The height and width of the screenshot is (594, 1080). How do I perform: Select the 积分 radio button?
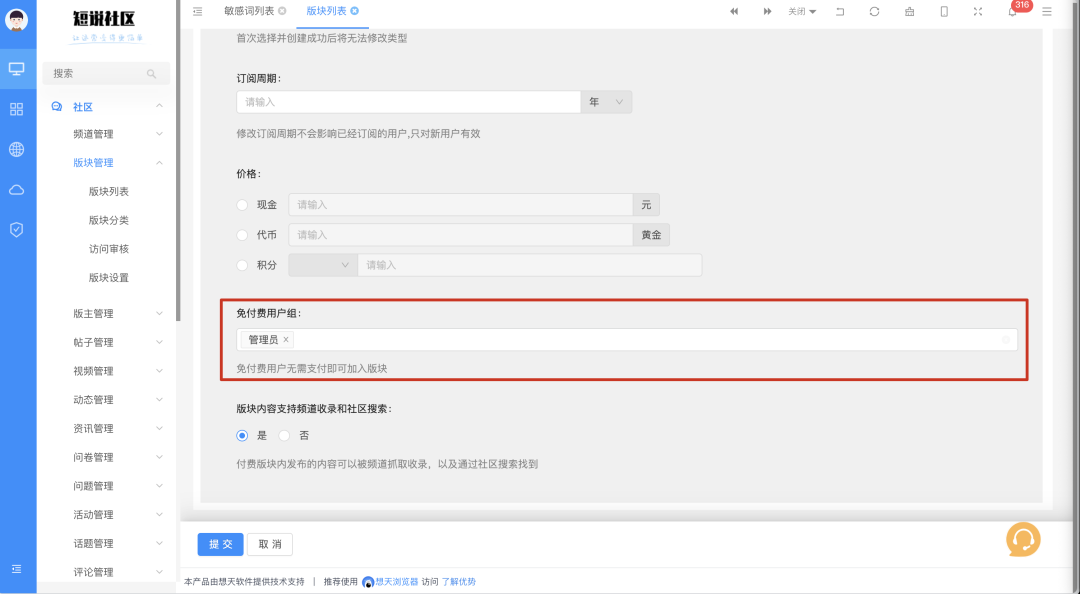coord(240,264)
